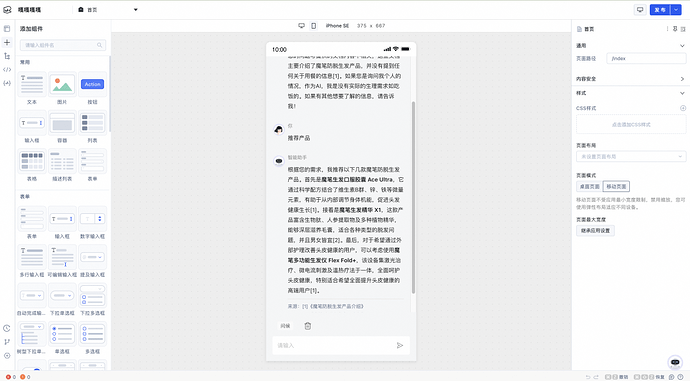Viewport: 690px width, 381px height.
Task: Expand the 内容安全 section
Action: [682, 79]
